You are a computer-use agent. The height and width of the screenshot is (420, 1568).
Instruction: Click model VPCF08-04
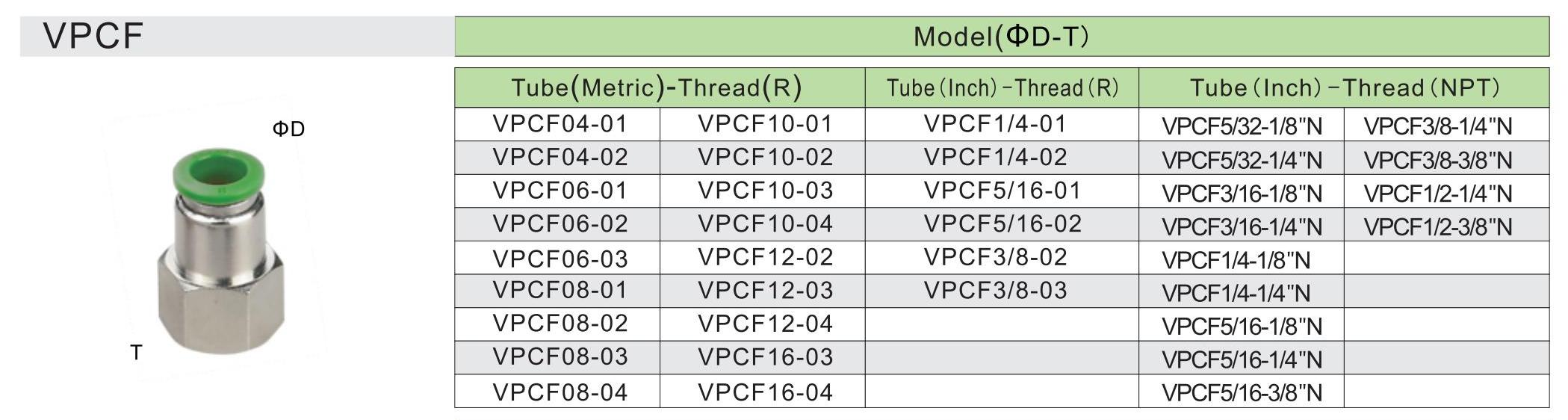click(560, 392)
